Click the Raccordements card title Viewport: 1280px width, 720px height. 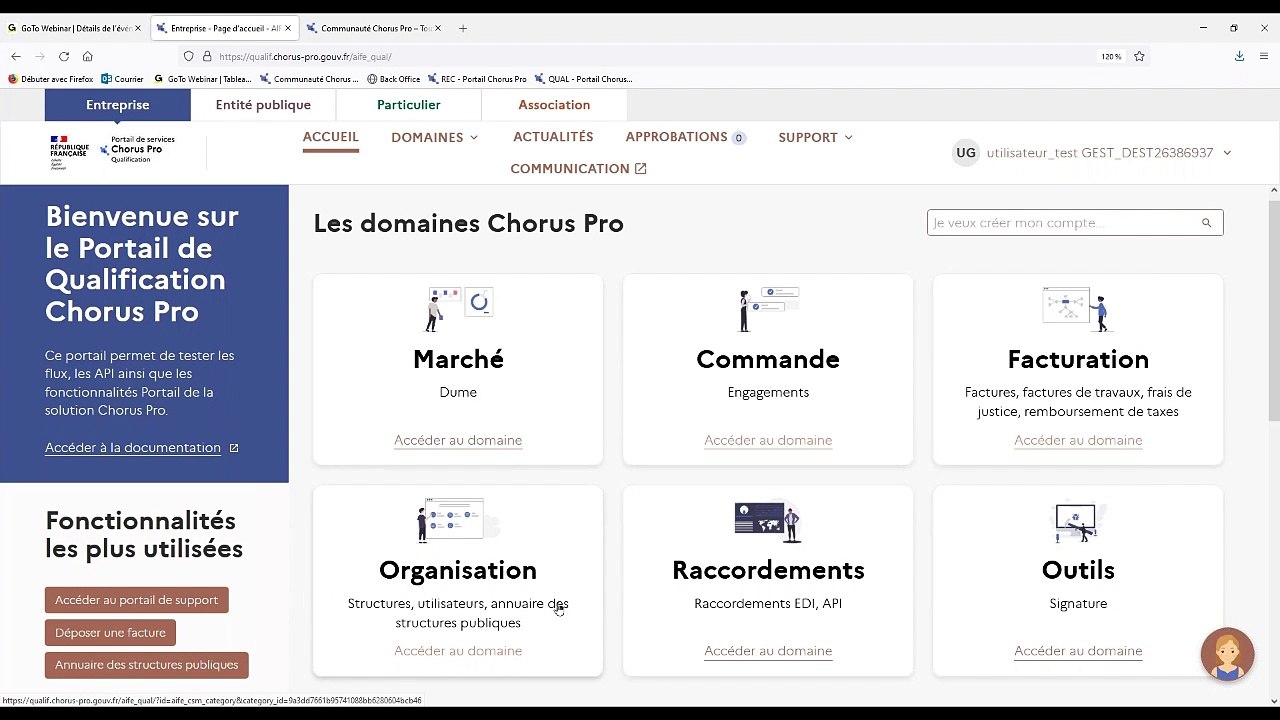pyautogui.click(x=768, y=570)
